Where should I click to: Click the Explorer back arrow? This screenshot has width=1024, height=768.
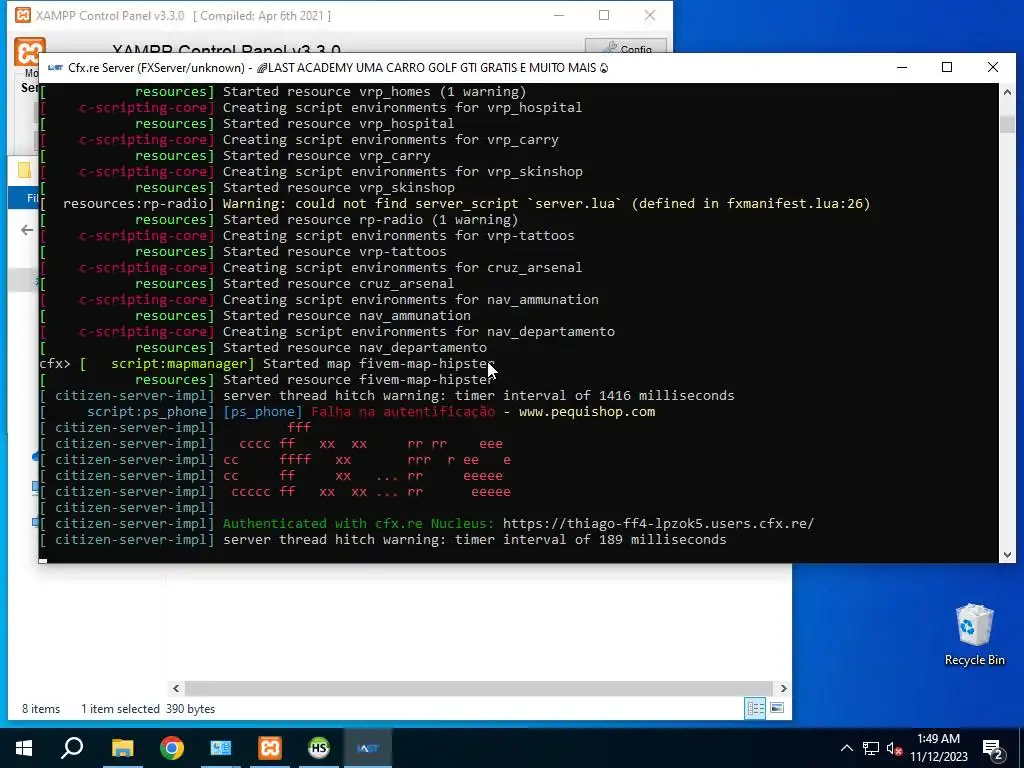point(27,230)
